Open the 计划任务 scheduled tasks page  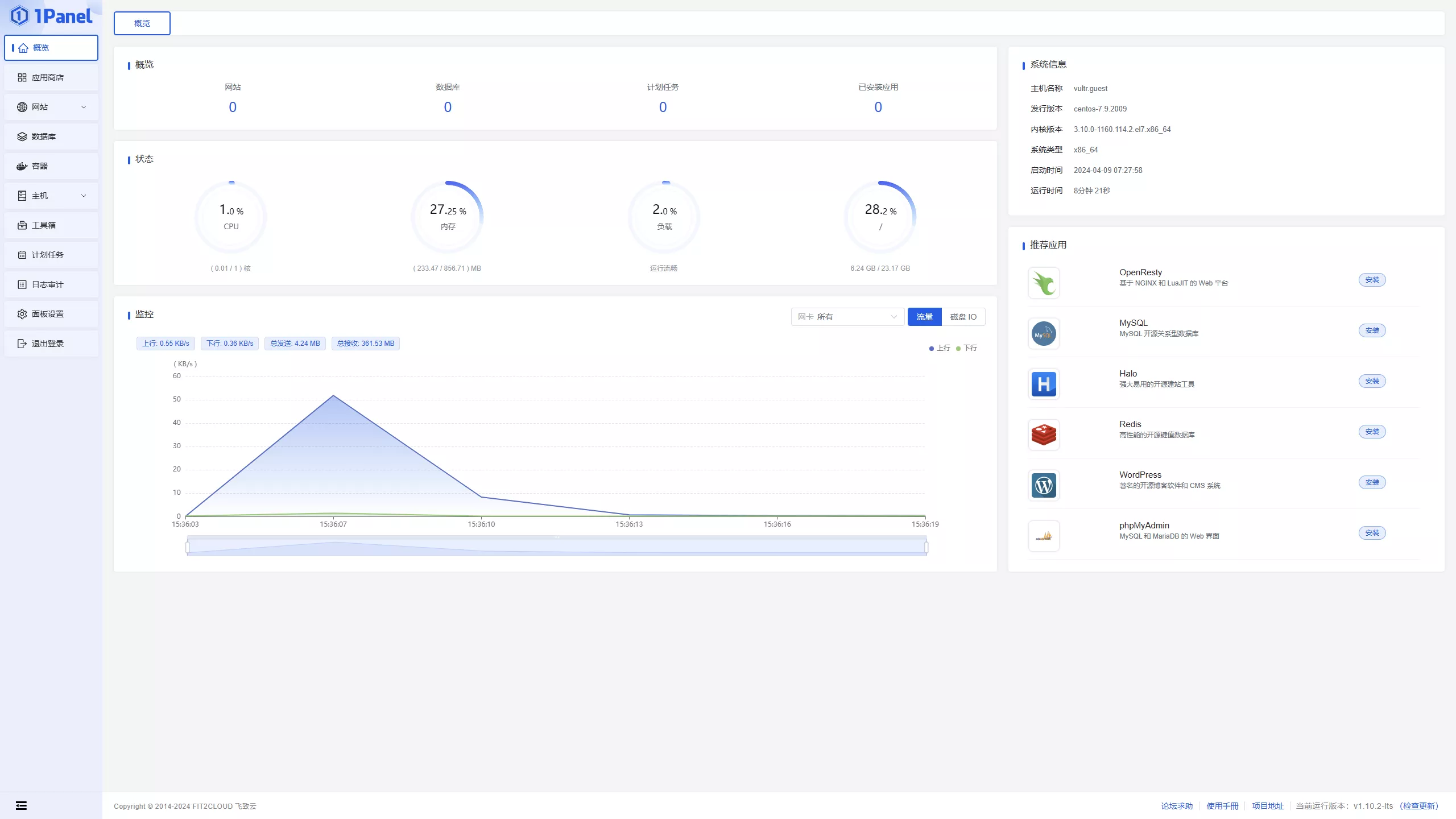[x=50, y=255]
